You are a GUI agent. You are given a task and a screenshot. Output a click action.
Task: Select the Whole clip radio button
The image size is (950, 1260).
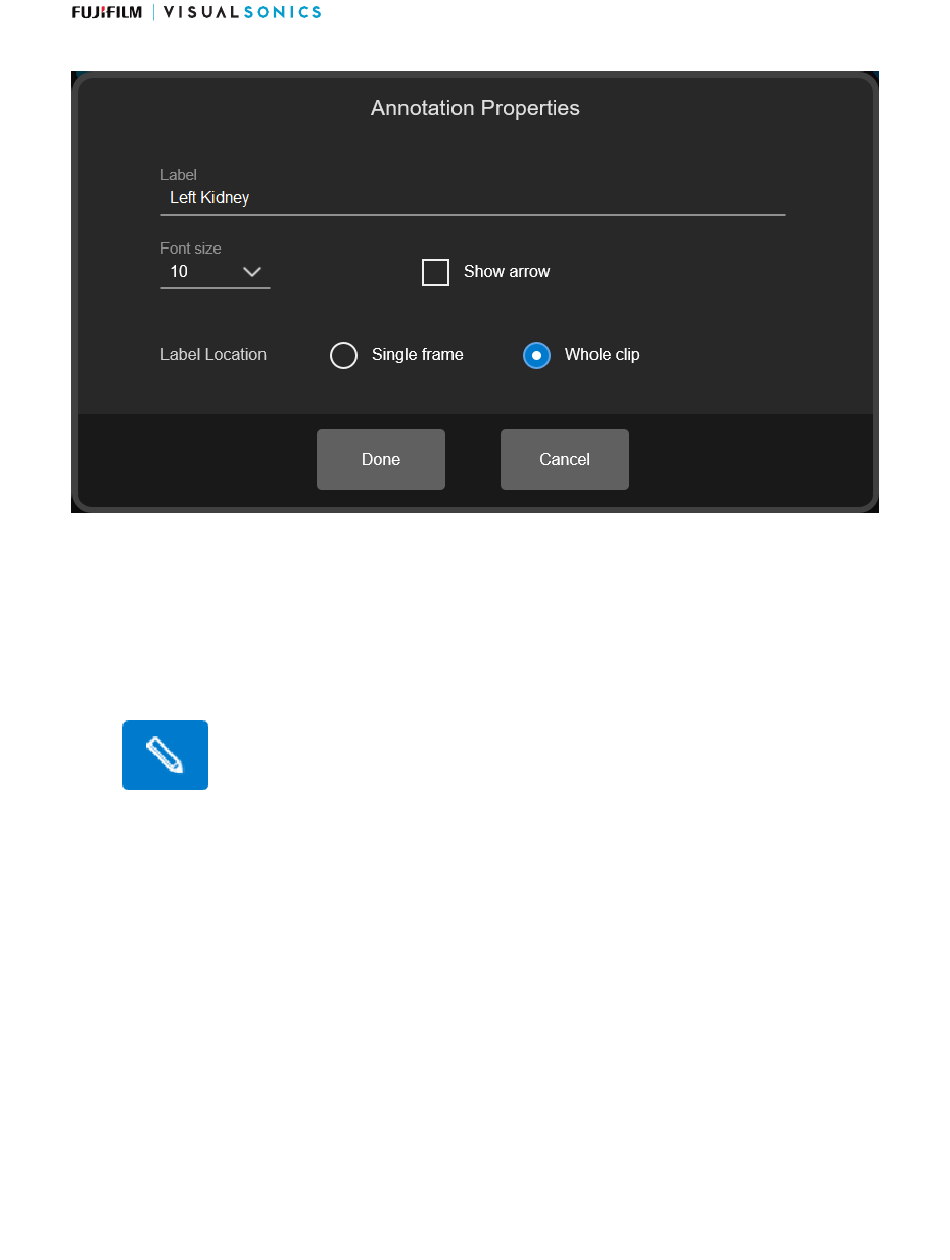[x=537, y=355]
